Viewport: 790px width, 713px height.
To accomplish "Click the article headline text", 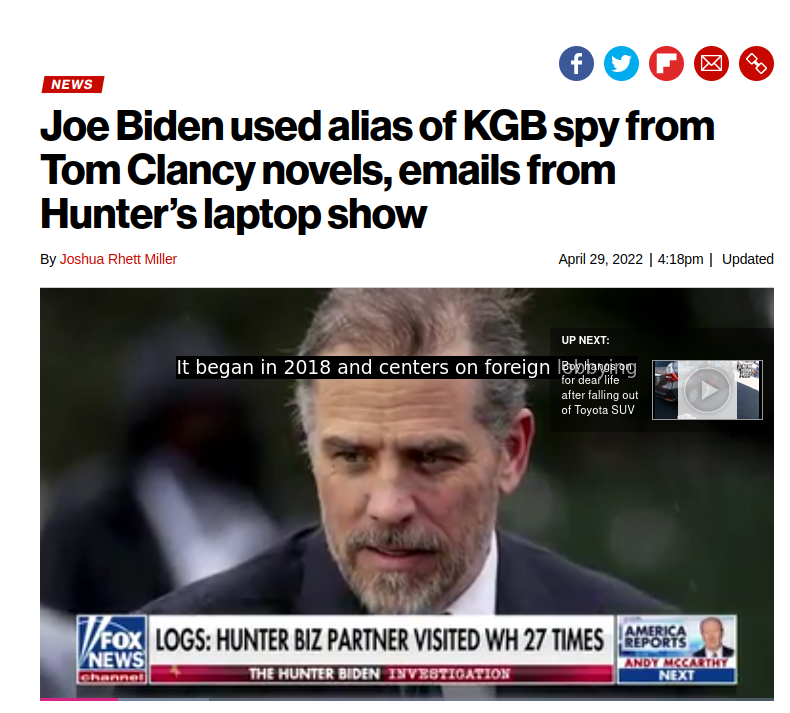I will 377,170.
